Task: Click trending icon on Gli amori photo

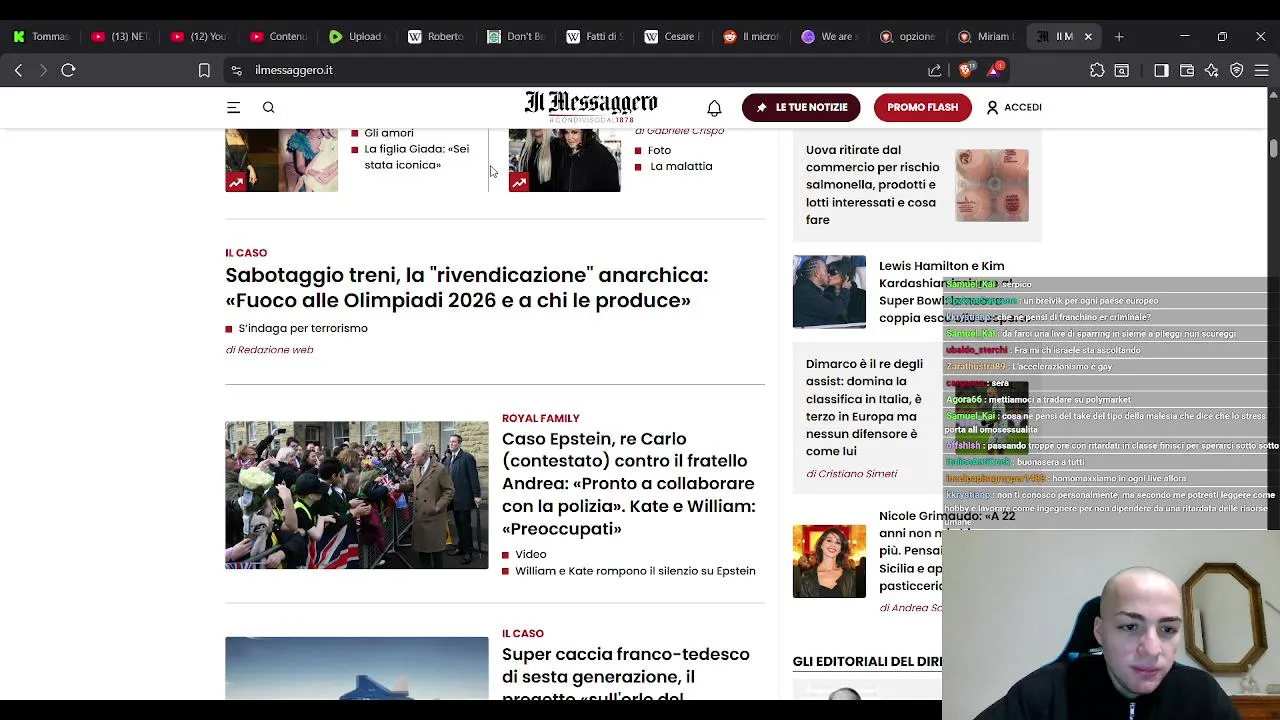Action: [235, 182]
